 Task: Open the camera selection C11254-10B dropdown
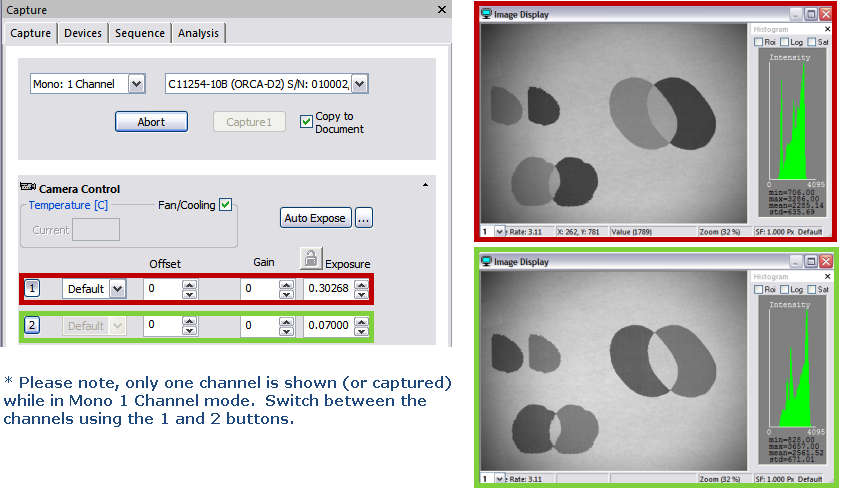click(360, 84)
